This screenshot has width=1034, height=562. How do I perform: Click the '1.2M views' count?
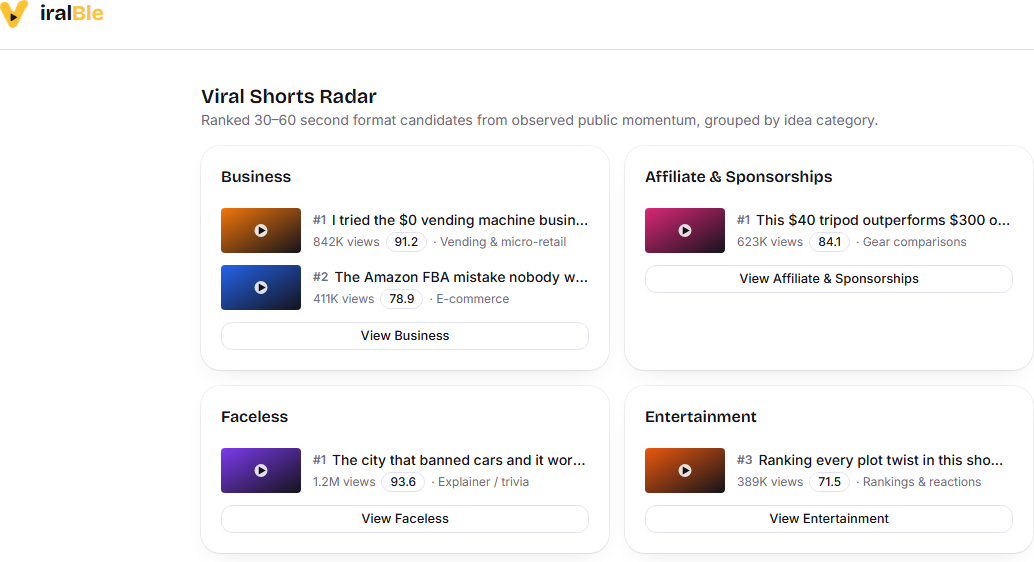point(344,482)
